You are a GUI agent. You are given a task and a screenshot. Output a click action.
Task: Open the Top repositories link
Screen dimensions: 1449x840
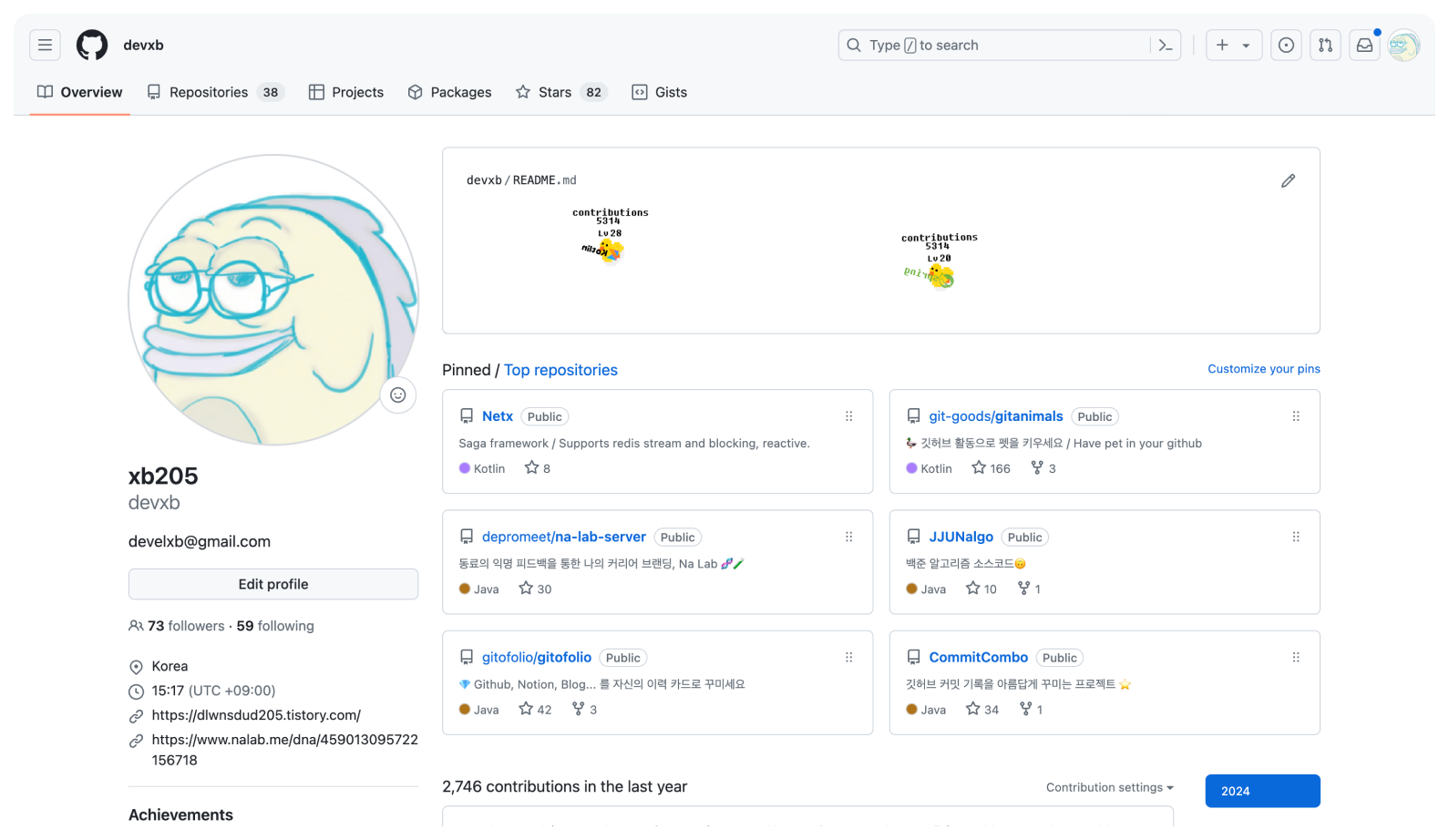(x=560, y=370)
